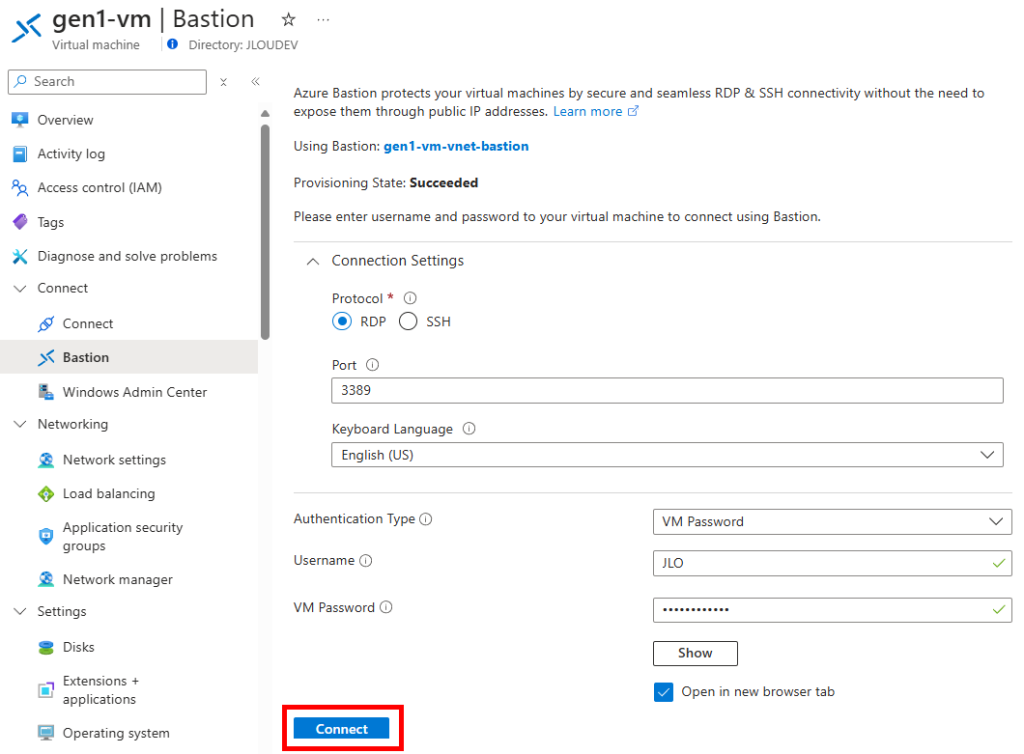Click the Operating system icon
The width and height of the screenshot is (1024, 754).
pos(46,733)
